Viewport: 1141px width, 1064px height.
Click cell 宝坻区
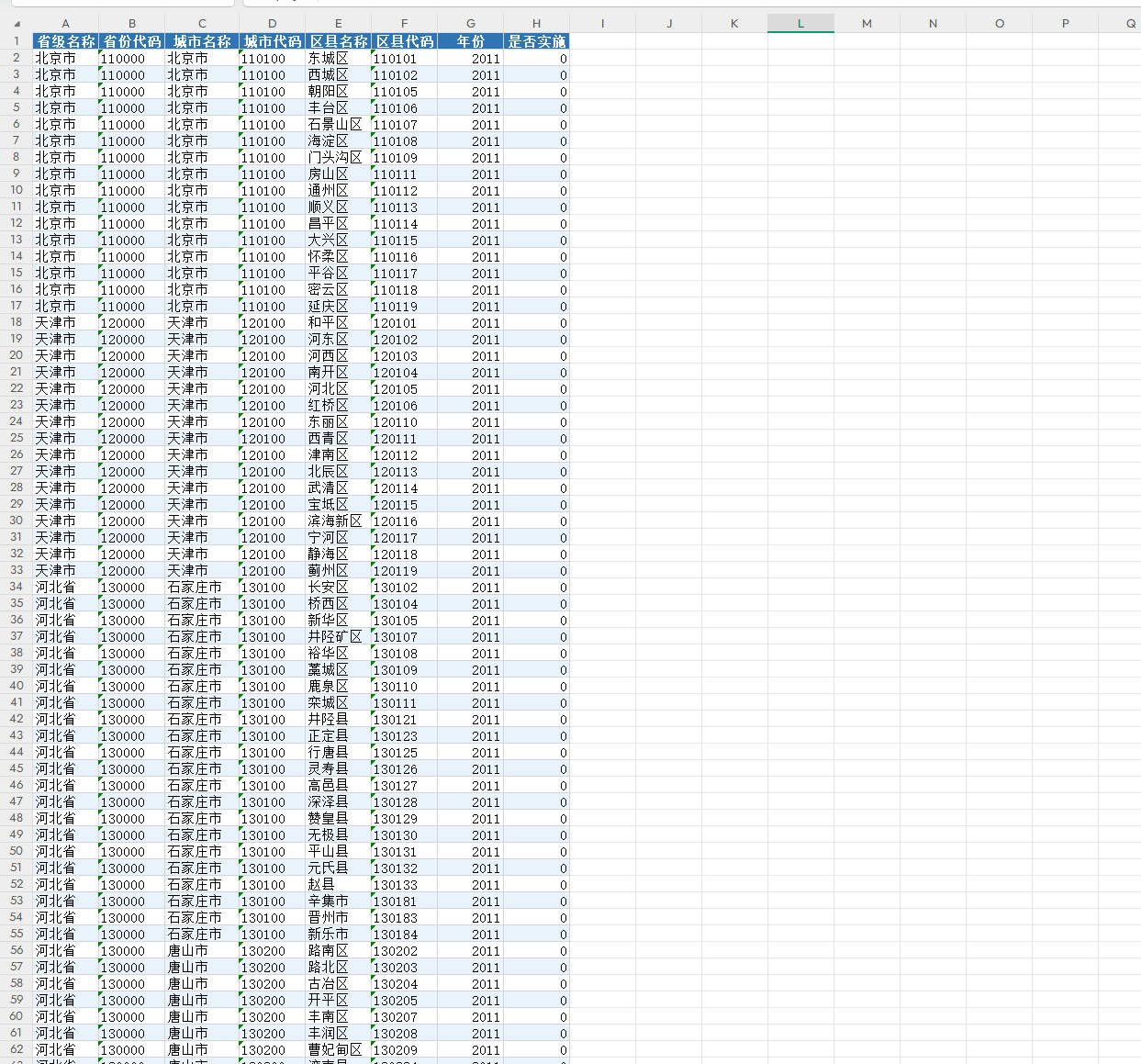339,504
